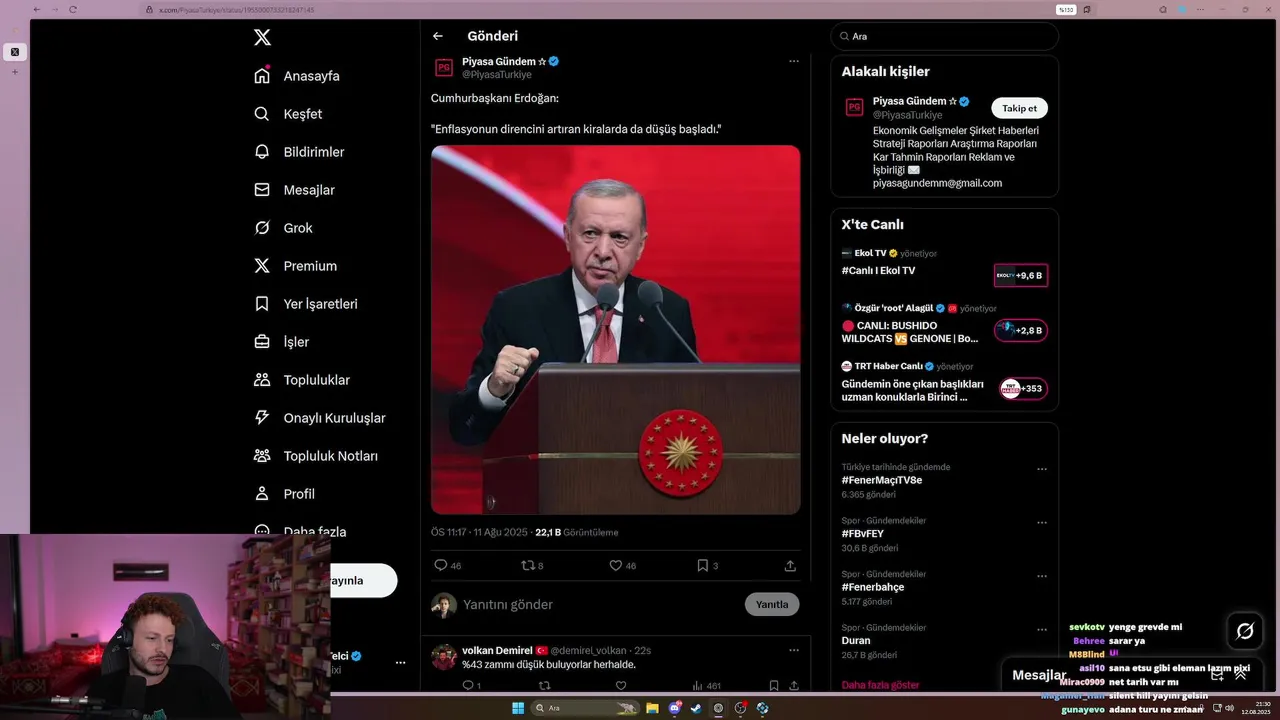The height and width of the screenshot is (720, 1280).
Task: Open Piyasa Gündem avatar on the post
Action: [x=444, y=68]
